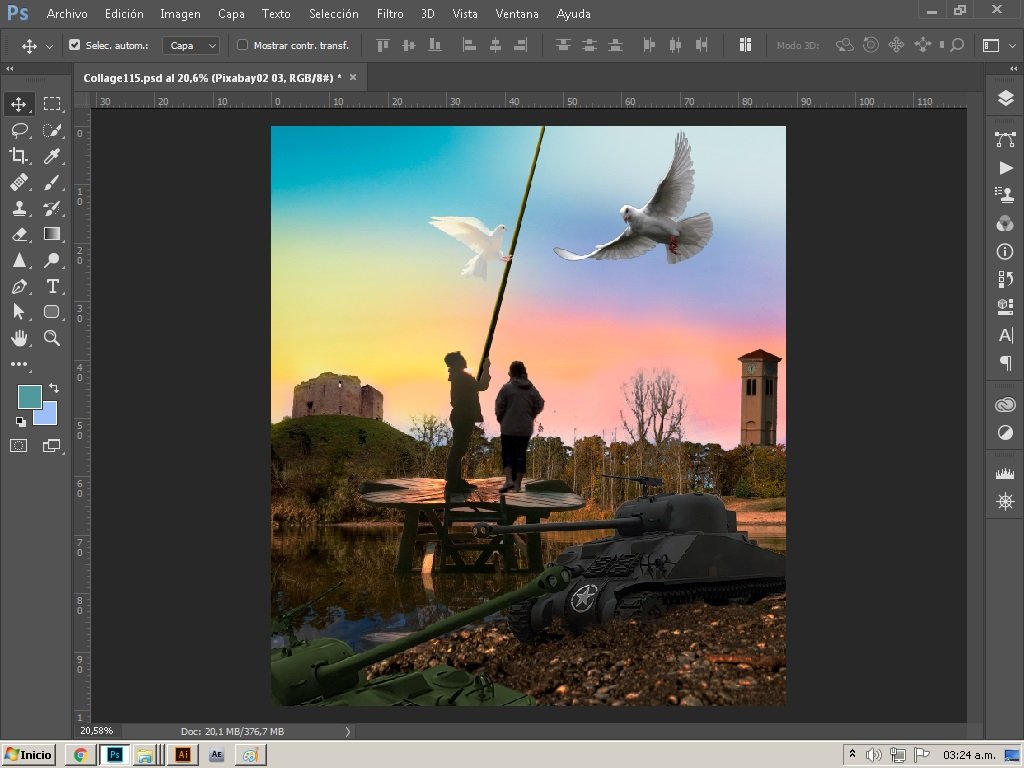The image size is (1024, 768).
Task: Open the Character panel icon
Action: pyautogui.click(x=1005, y=335)
